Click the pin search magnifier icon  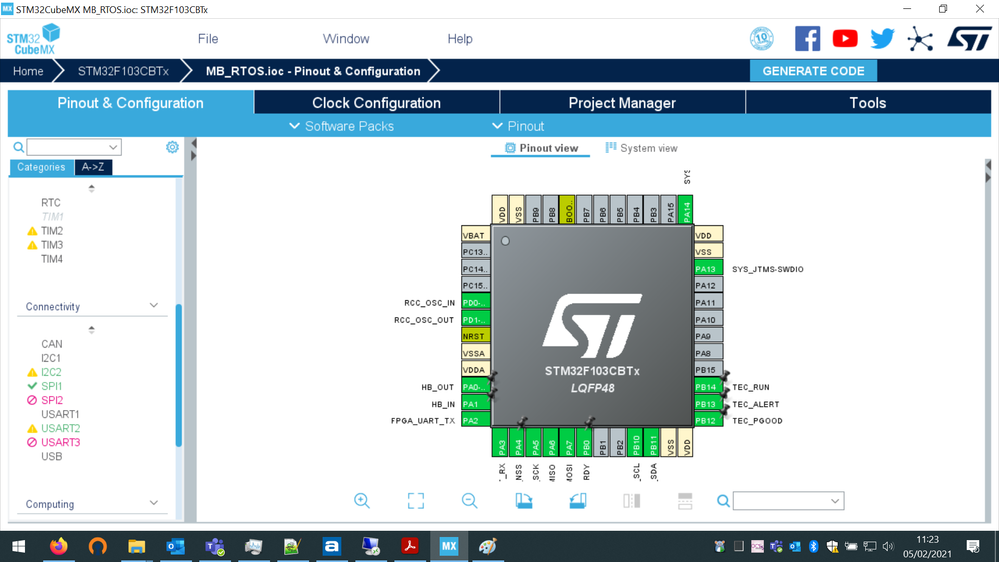[723, 501]
